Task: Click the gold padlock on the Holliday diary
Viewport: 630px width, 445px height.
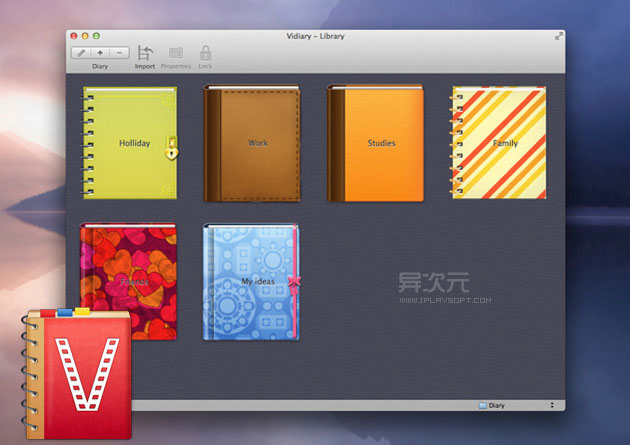Action: pyautogui.click(x=172, y=150)
